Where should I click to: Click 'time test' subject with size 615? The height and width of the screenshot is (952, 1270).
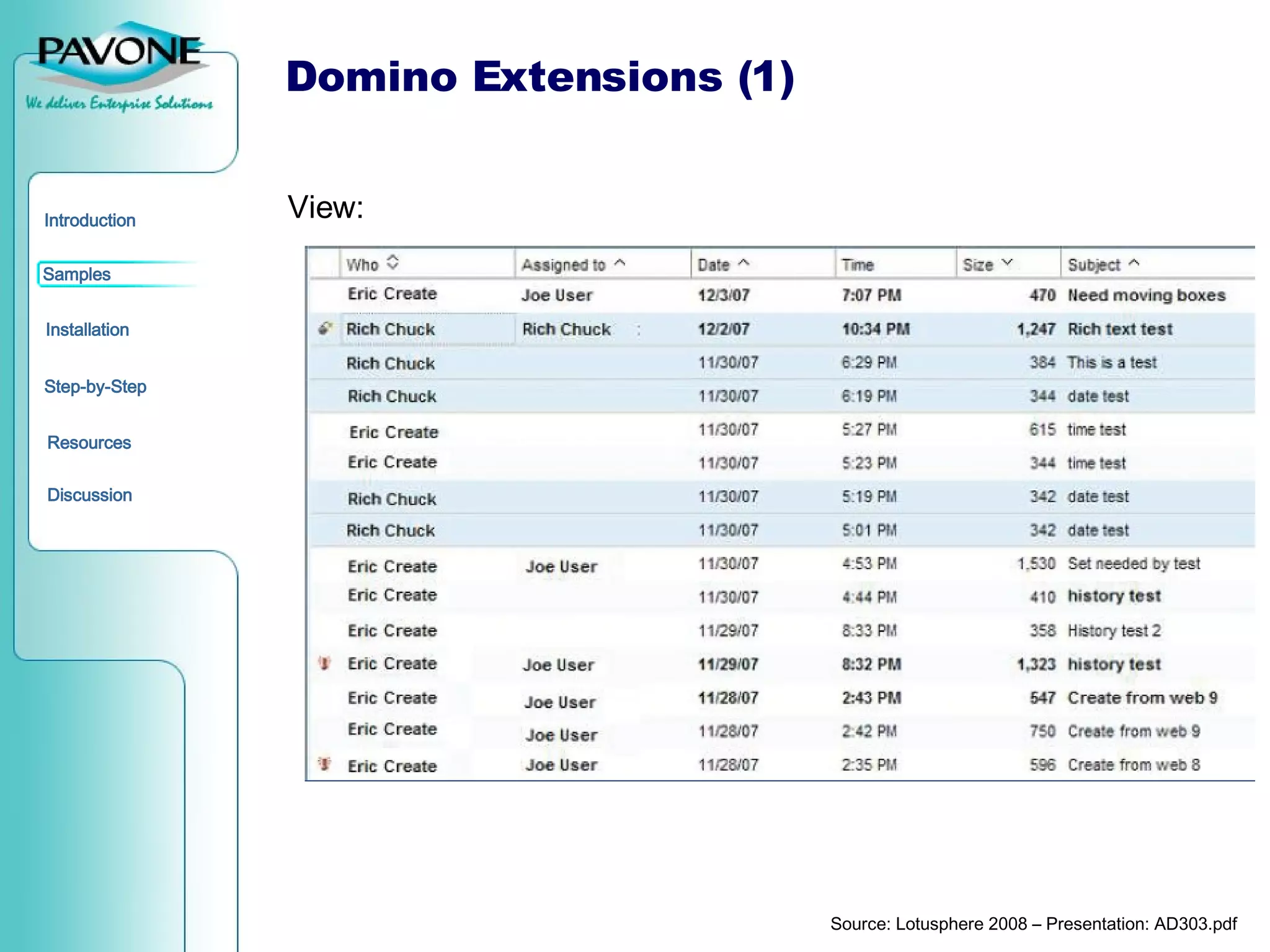tap(1096, 430)
